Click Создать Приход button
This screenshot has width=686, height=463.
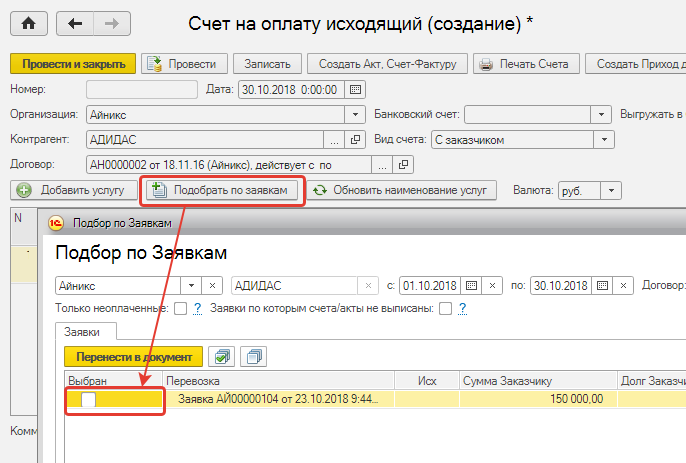636,64
